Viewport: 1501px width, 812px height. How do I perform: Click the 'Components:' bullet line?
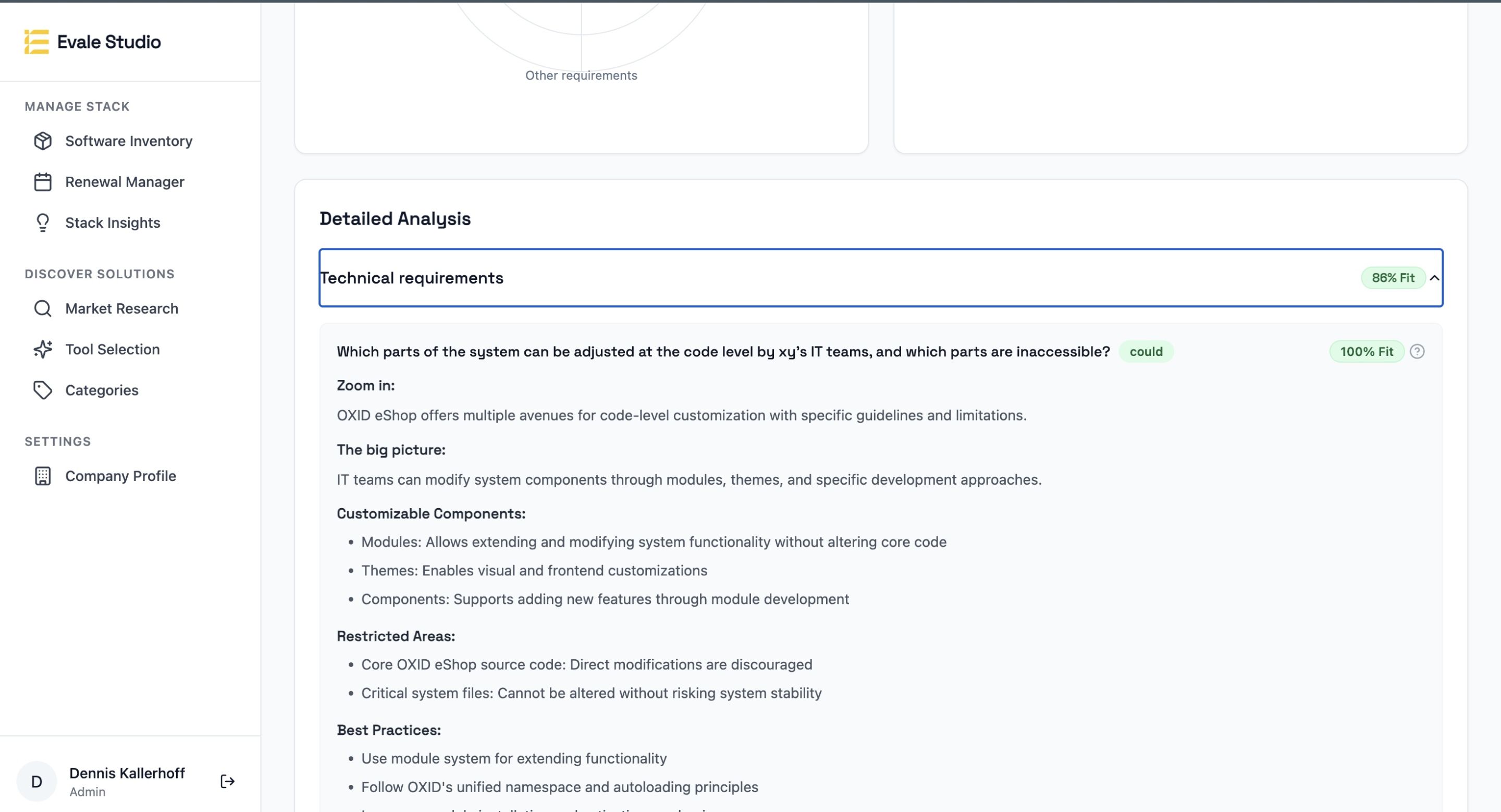pyautogui.click(x=605, y=599)
